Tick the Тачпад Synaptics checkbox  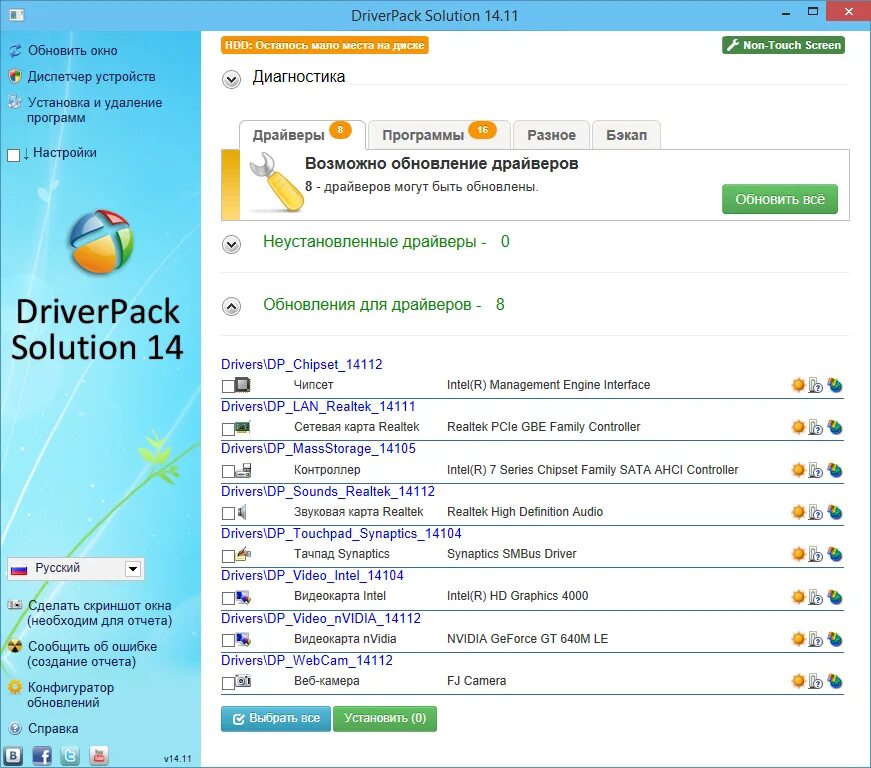[228, 556]
